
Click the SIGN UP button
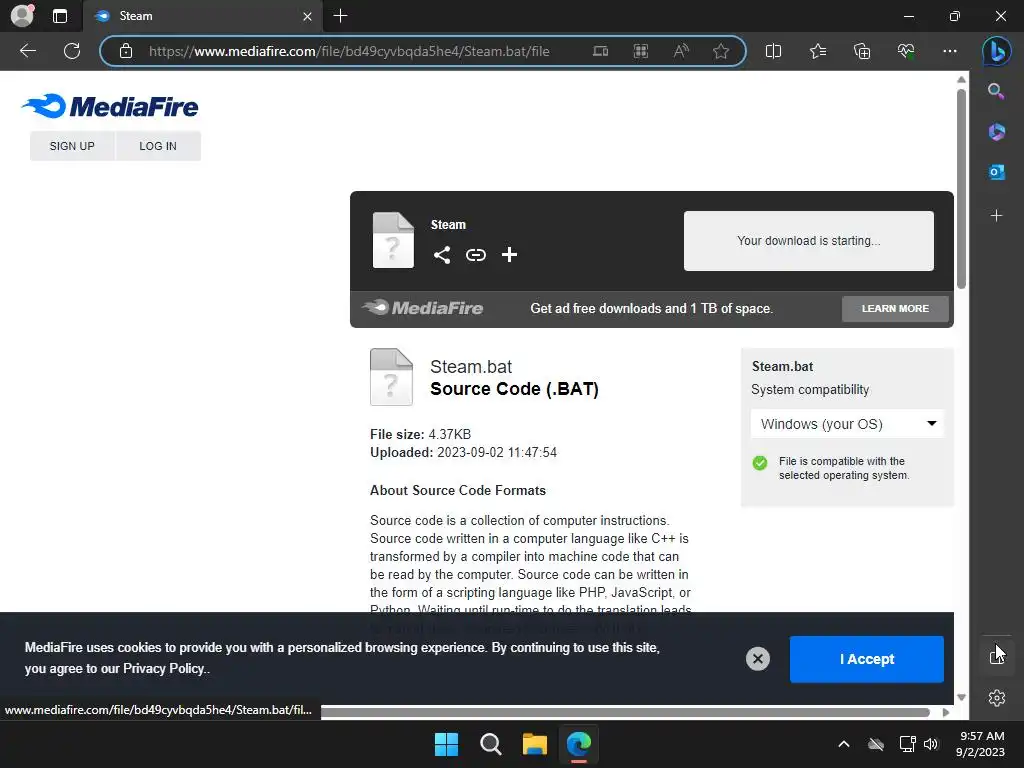[x=72, y=146]
